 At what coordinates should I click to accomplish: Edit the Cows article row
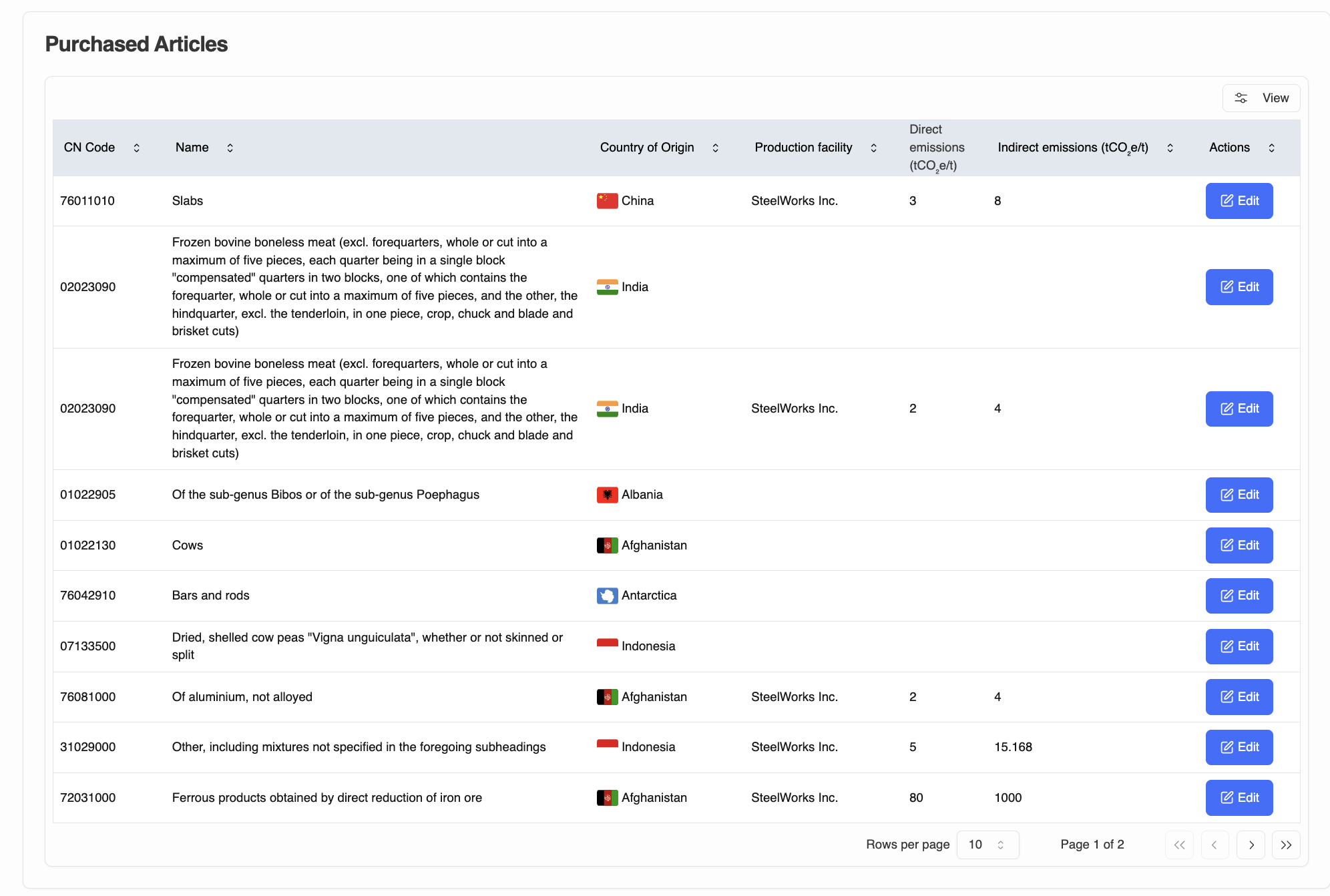pyautogui.click(x=1239, y=545)
